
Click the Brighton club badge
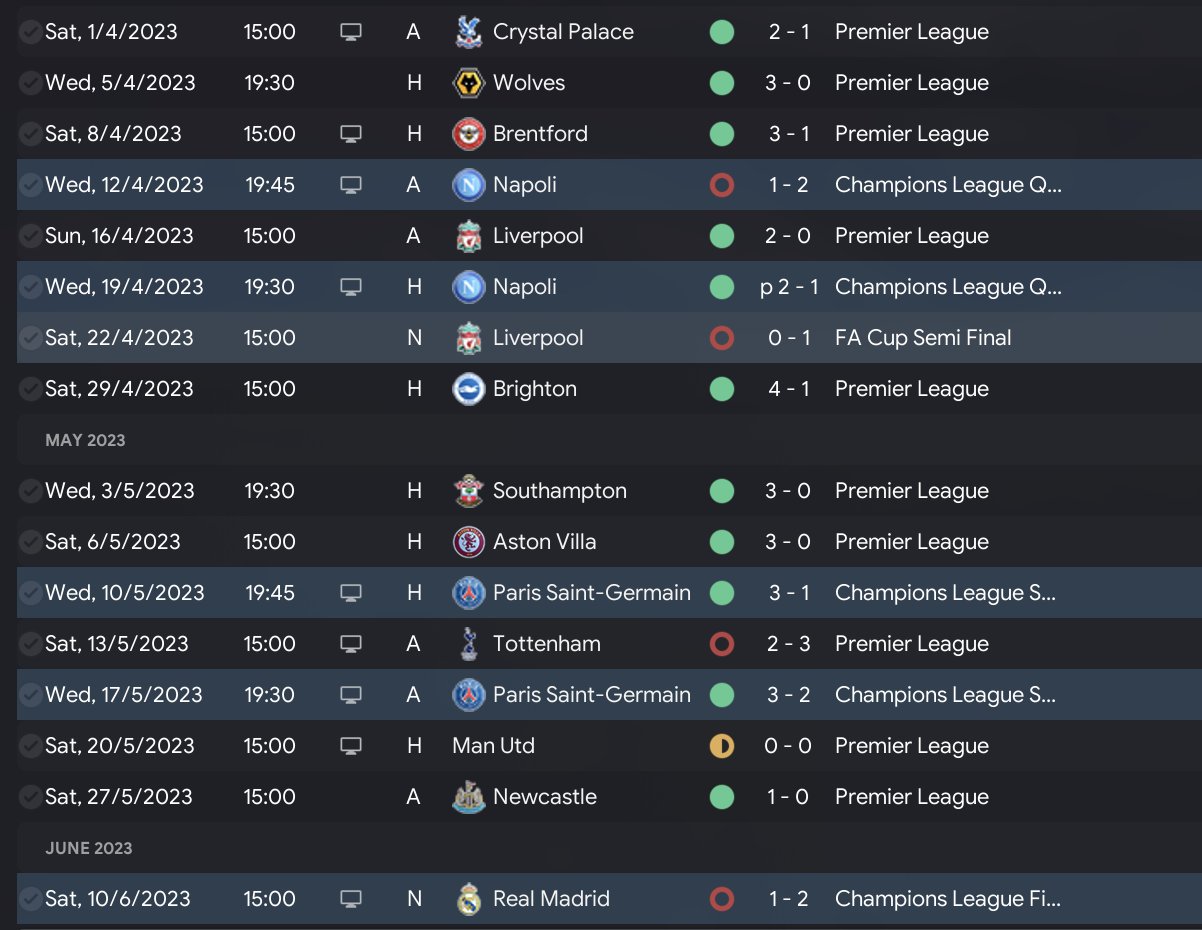[x=467, y=389]
